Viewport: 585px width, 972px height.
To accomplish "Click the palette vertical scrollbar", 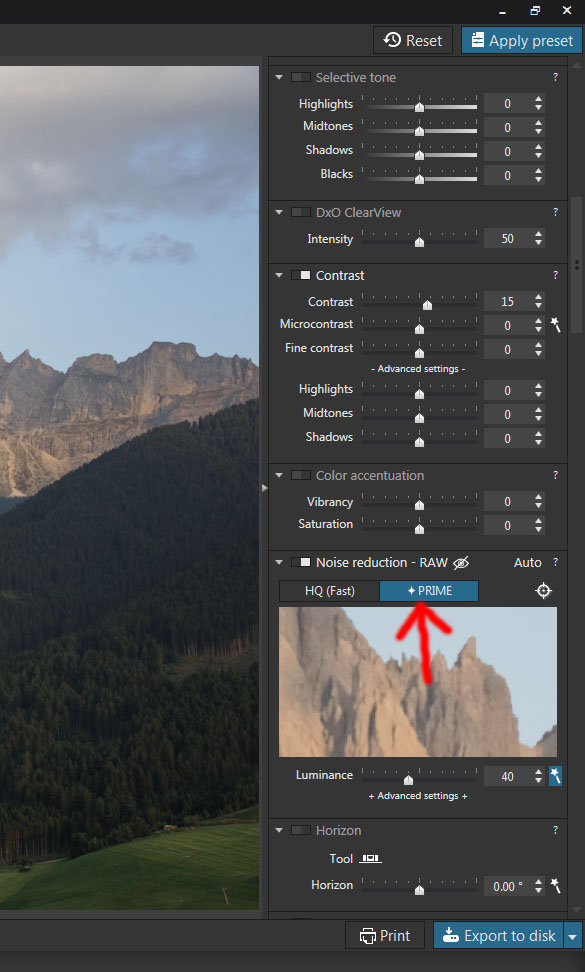I will [576, 265].
